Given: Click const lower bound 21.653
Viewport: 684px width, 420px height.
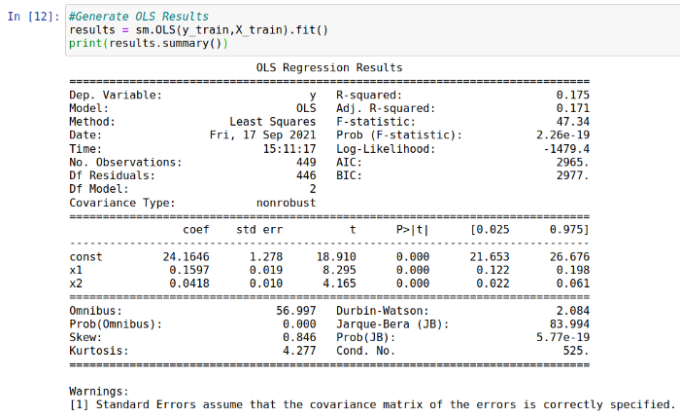Looking at the screenshot, I should (x=489, y=257).
